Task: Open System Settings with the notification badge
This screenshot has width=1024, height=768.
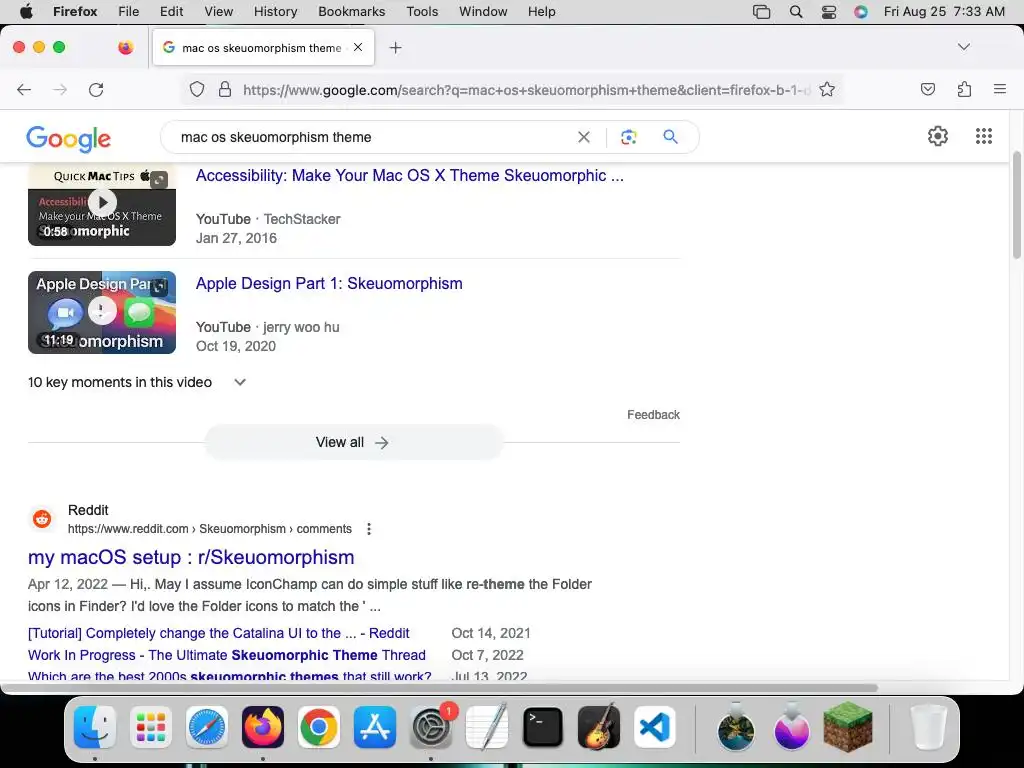Action: coord(431,727)
